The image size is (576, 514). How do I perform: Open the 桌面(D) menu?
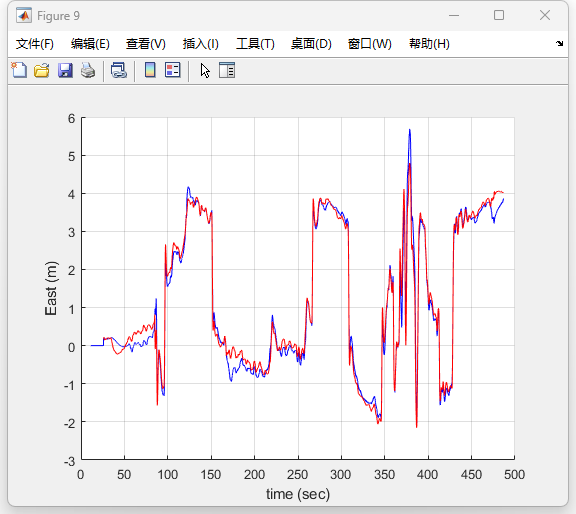coord(311,44)
